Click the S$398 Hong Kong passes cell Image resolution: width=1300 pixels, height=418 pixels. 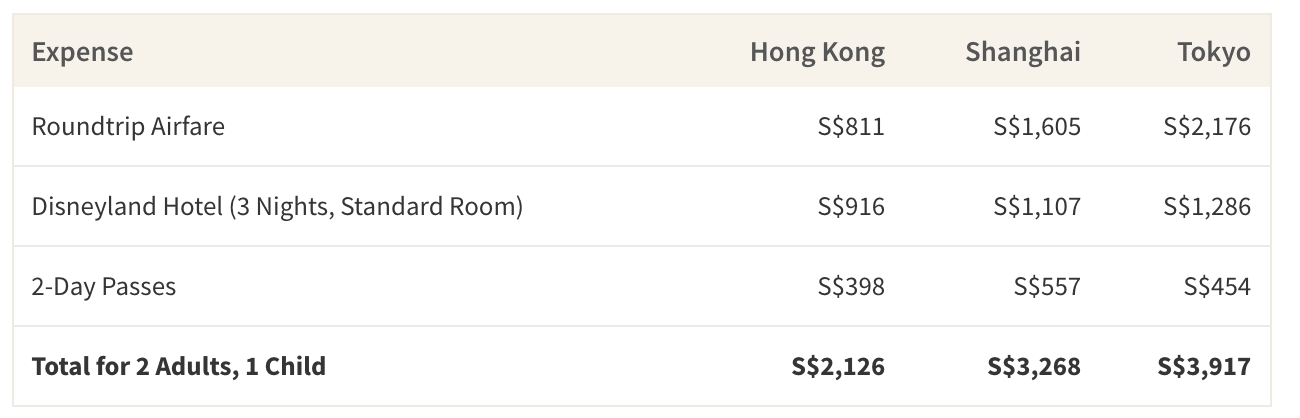tap(850, 287)
